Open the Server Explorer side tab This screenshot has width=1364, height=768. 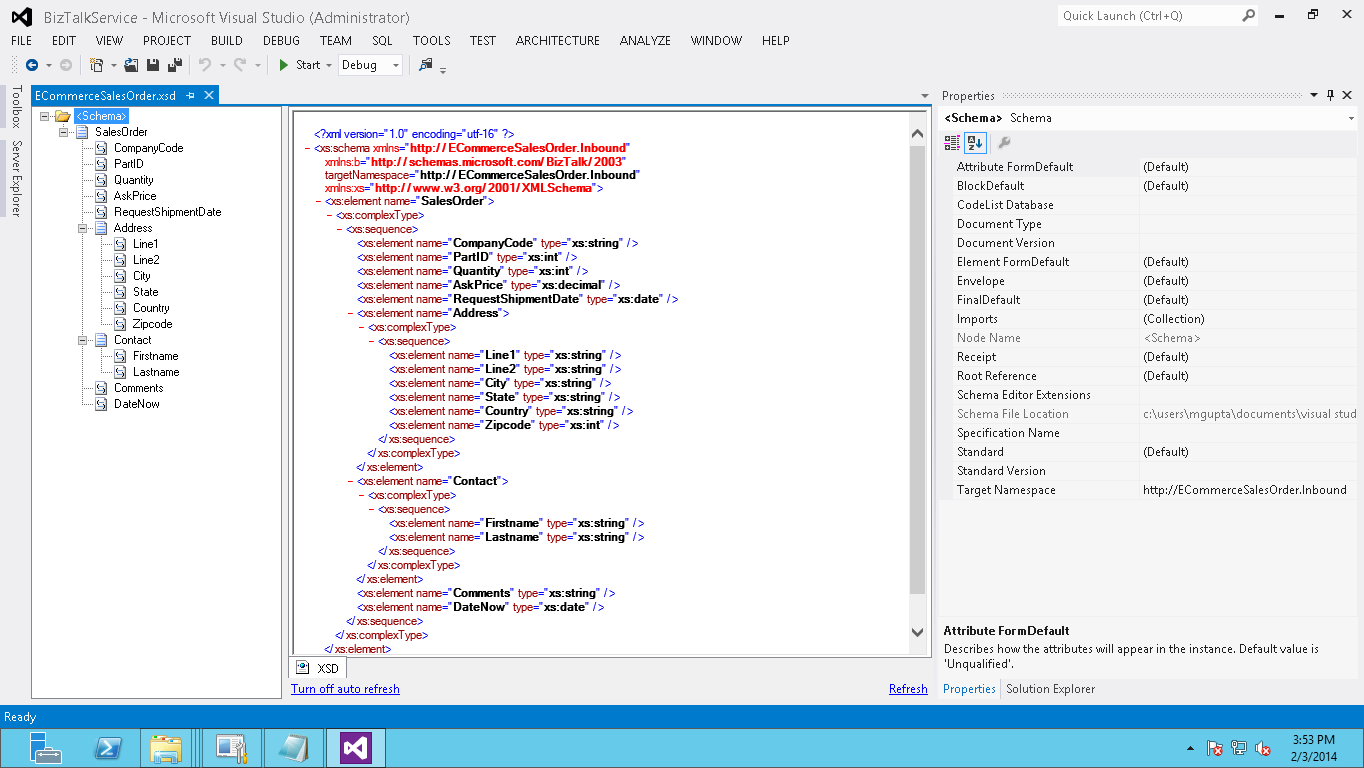(15, 179)
